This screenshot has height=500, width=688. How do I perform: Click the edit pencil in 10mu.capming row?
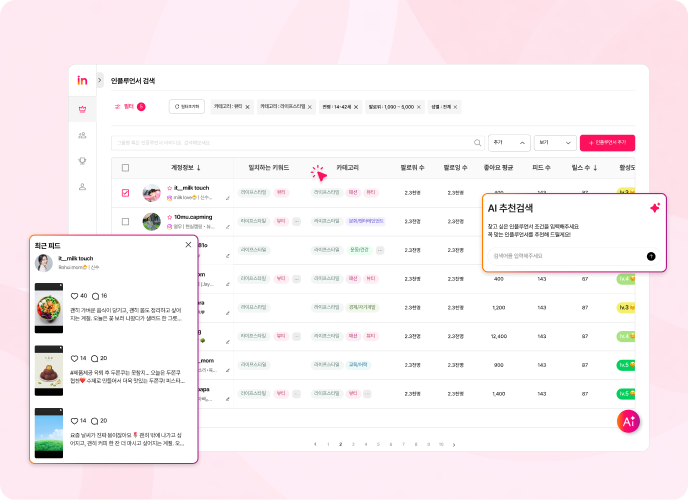228,227
